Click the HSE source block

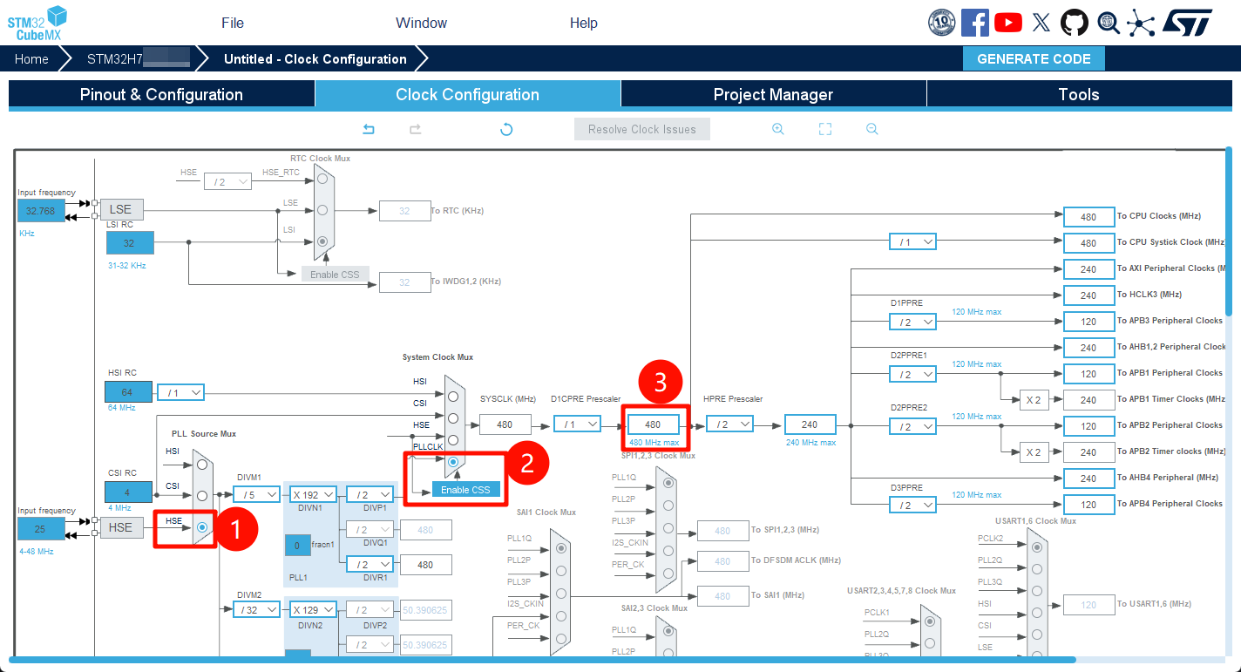pos(121,528)
